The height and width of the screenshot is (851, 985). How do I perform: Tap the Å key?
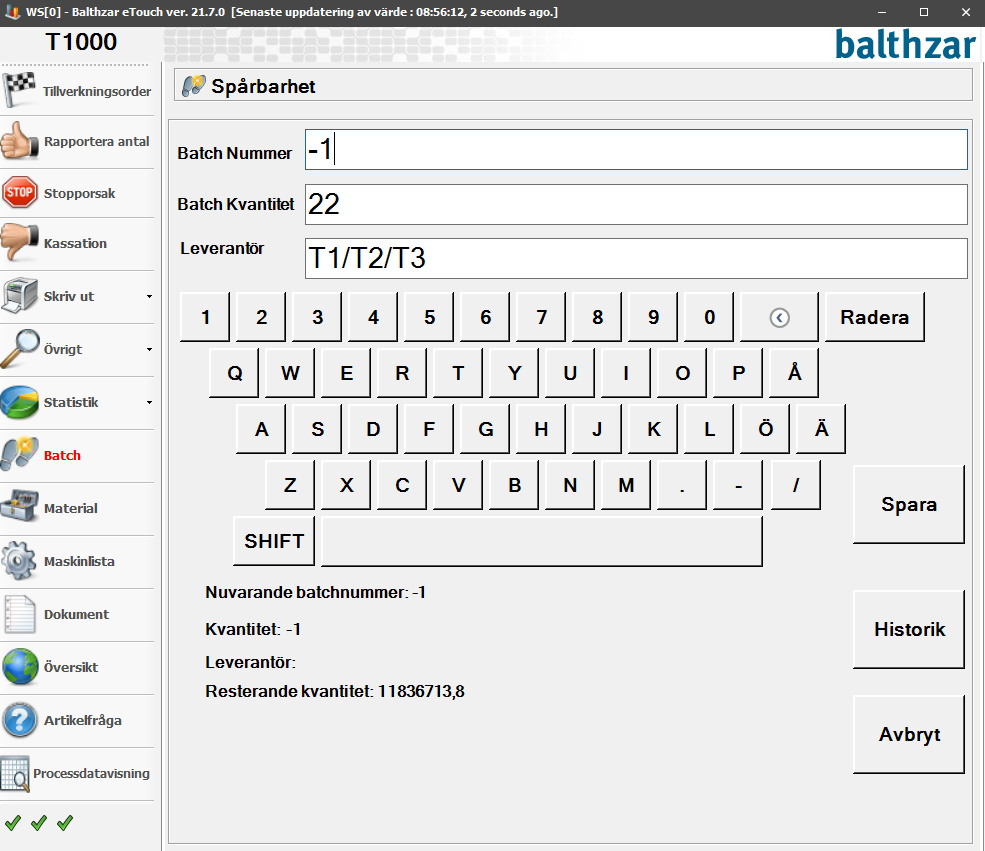794,373
